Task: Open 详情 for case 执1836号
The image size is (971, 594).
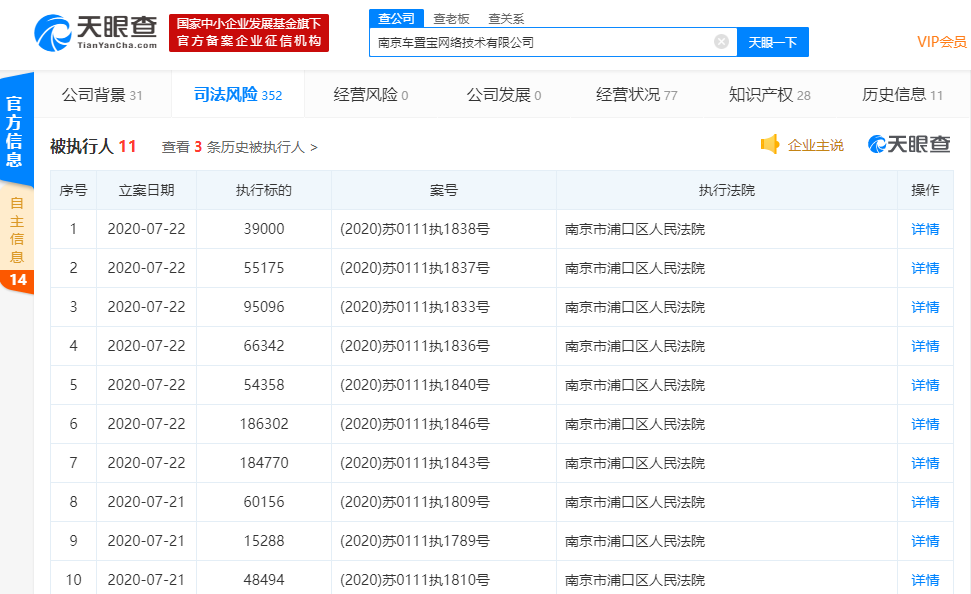Action: pyautogui.click(x=925, y=346)
